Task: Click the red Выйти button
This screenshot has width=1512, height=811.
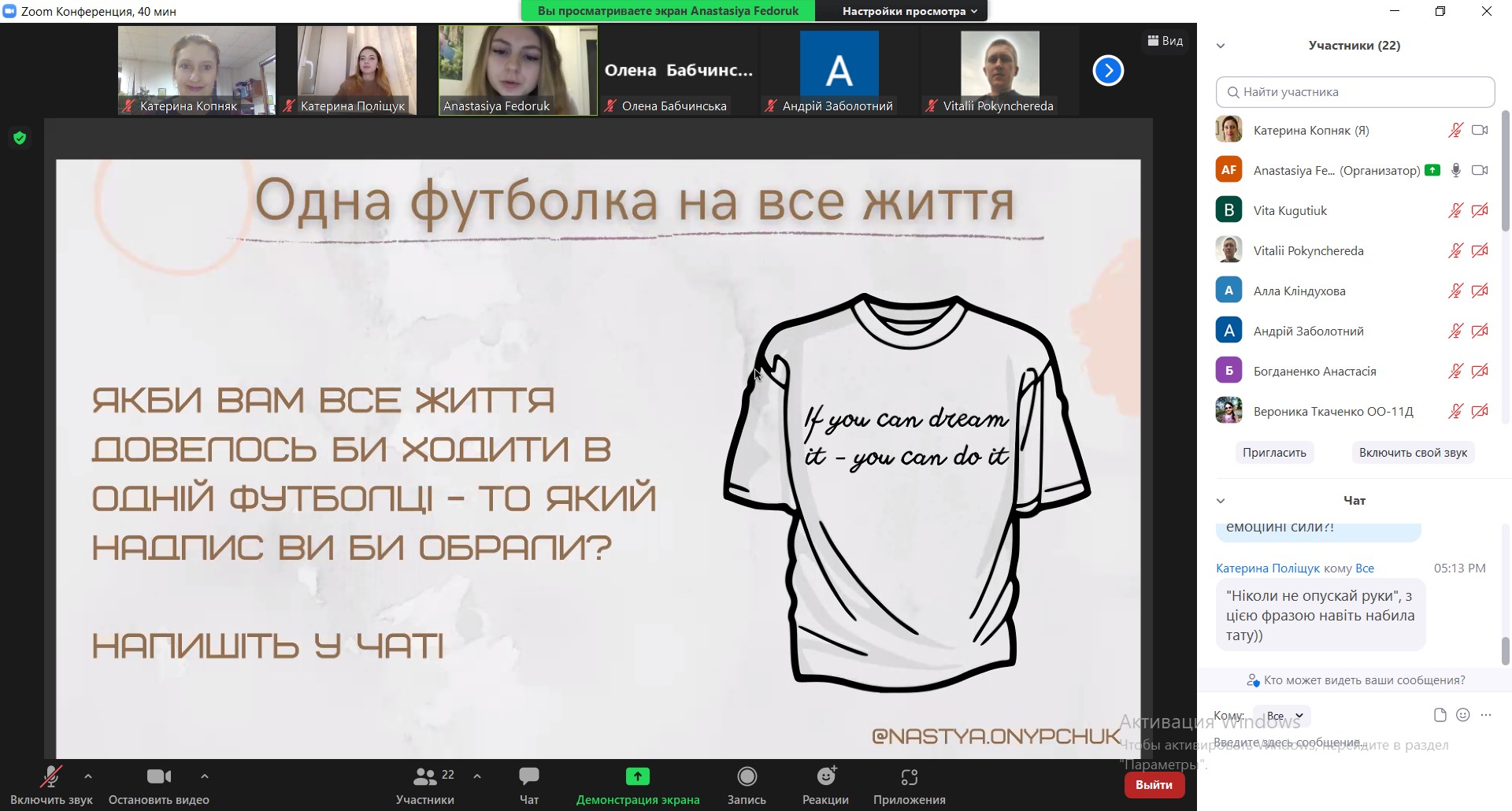Action: [1154, 785]
